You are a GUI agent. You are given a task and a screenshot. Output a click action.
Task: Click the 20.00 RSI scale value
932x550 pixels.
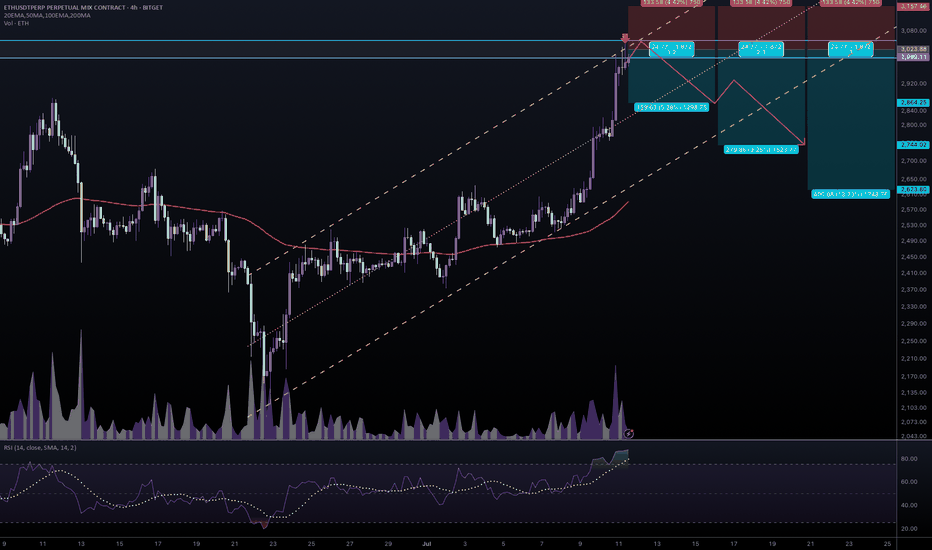click(x=909, y=529)
